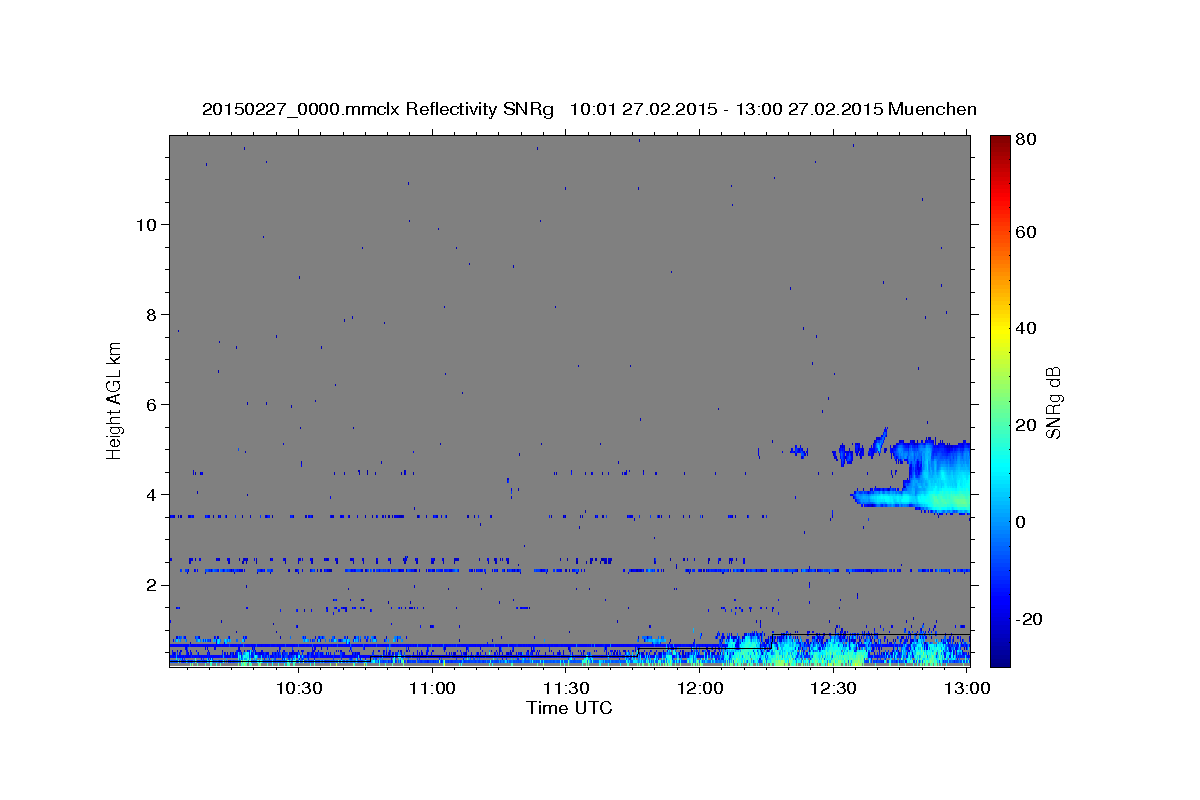Click the 13:00 time tick label
The height and width of the screenshot is (800, 1200).
coord(969,688)
